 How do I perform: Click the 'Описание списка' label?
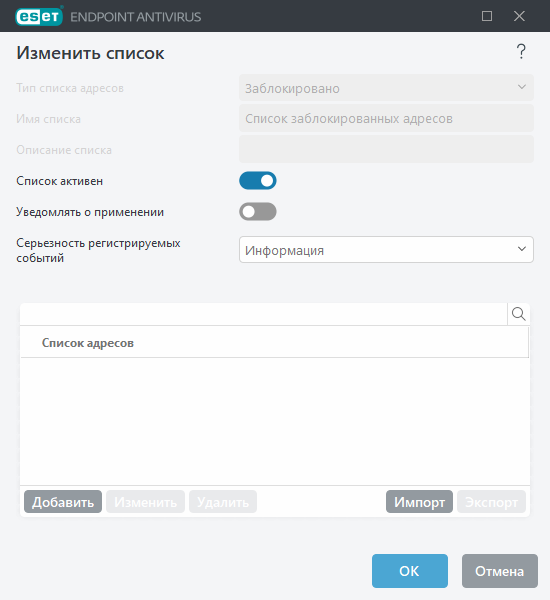(x=64, y=150)
